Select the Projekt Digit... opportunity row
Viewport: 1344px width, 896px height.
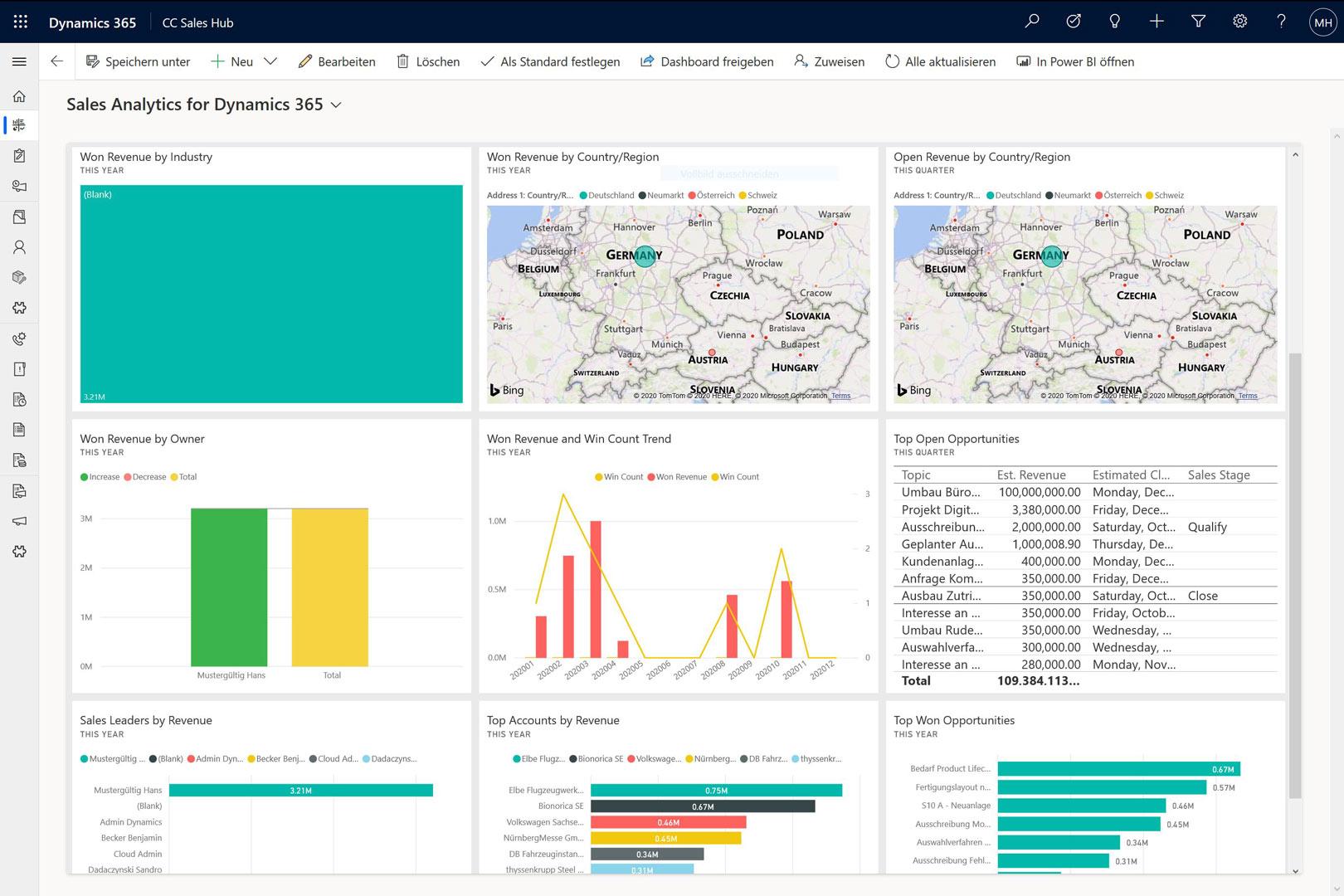tap(1085, 509)
